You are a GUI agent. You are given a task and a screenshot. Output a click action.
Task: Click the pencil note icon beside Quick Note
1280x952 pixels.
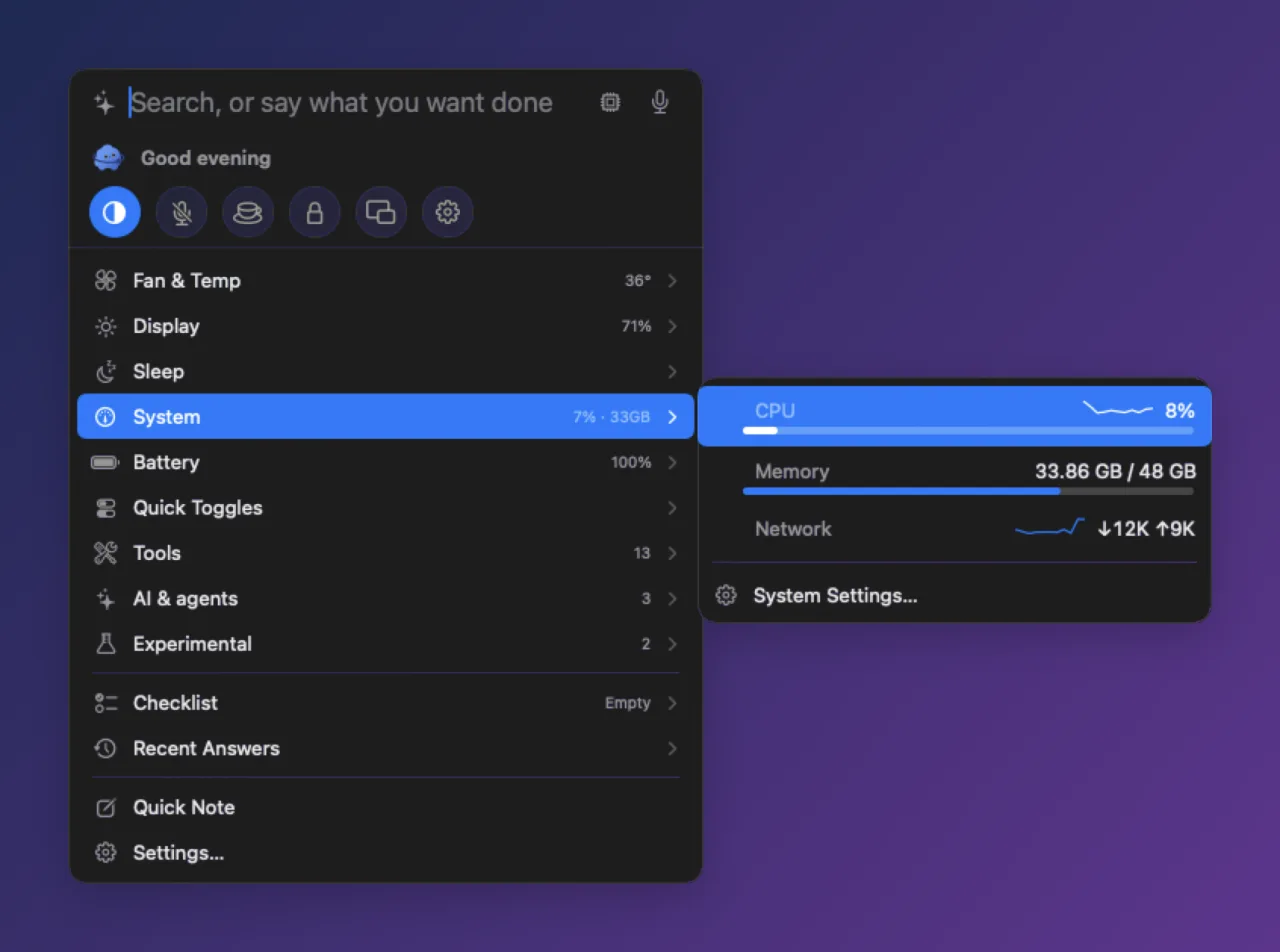coord(106,808)
